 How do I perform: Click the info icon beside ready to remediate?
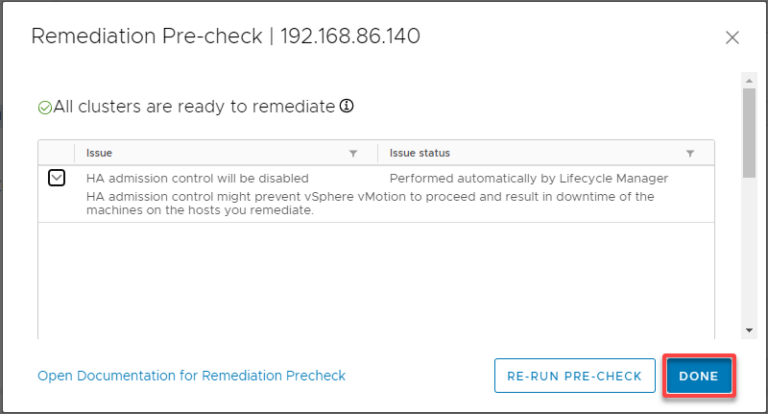pyautogui.click(x=347, y=106)
